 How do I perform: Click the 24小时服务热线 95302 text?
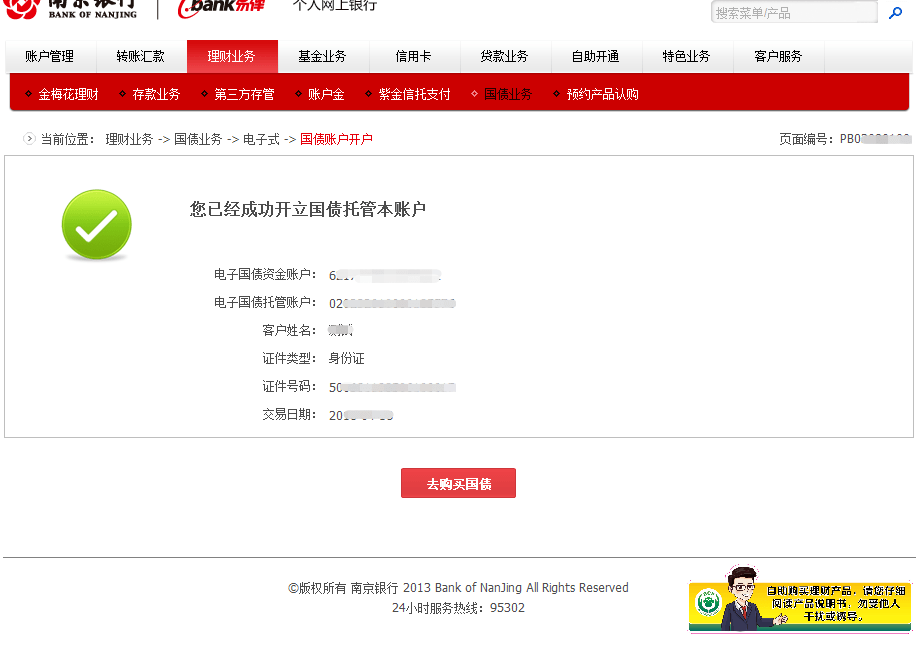[x=458, y=608]
